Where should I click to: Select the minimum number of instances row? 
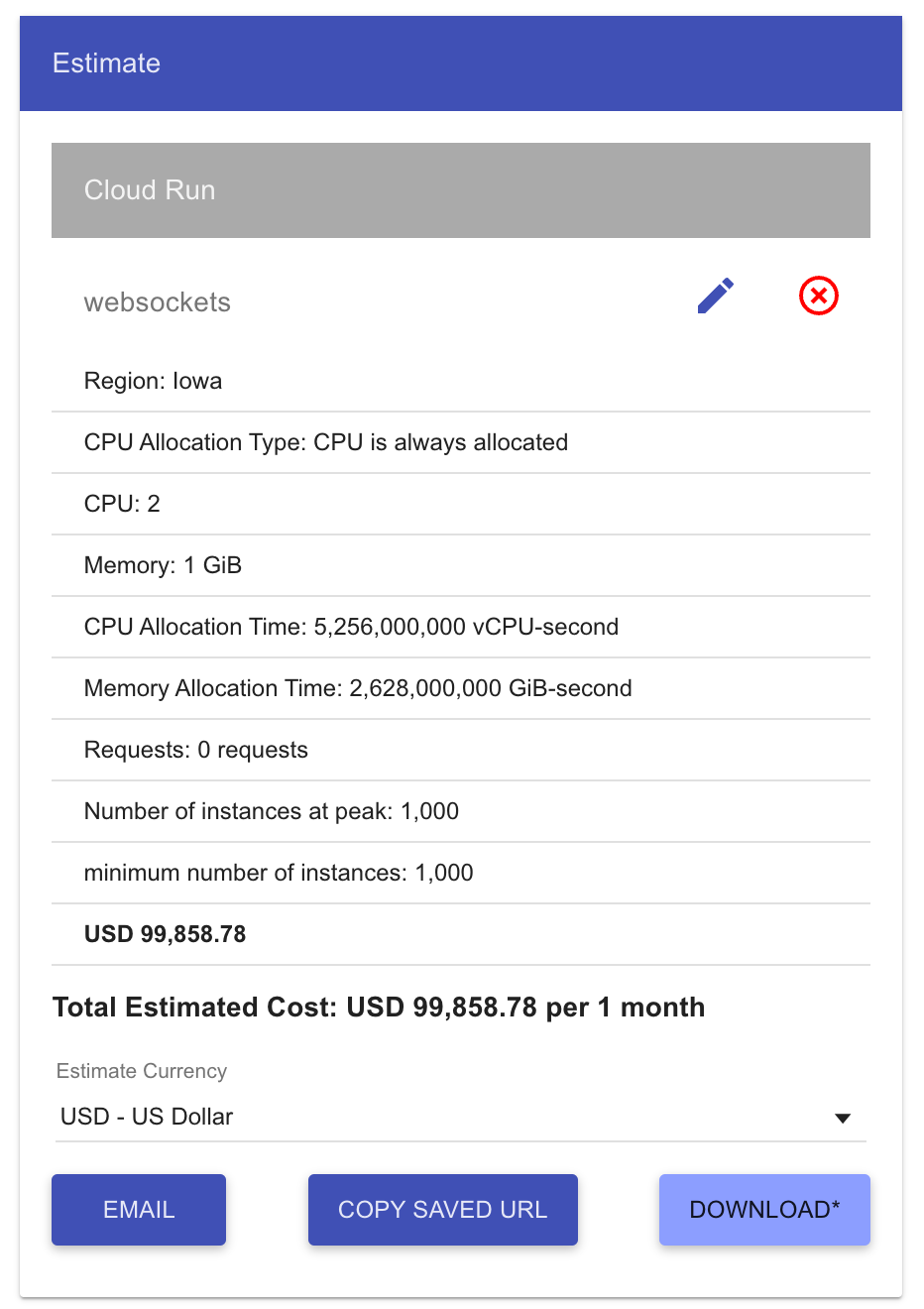(x=279, y=873)
